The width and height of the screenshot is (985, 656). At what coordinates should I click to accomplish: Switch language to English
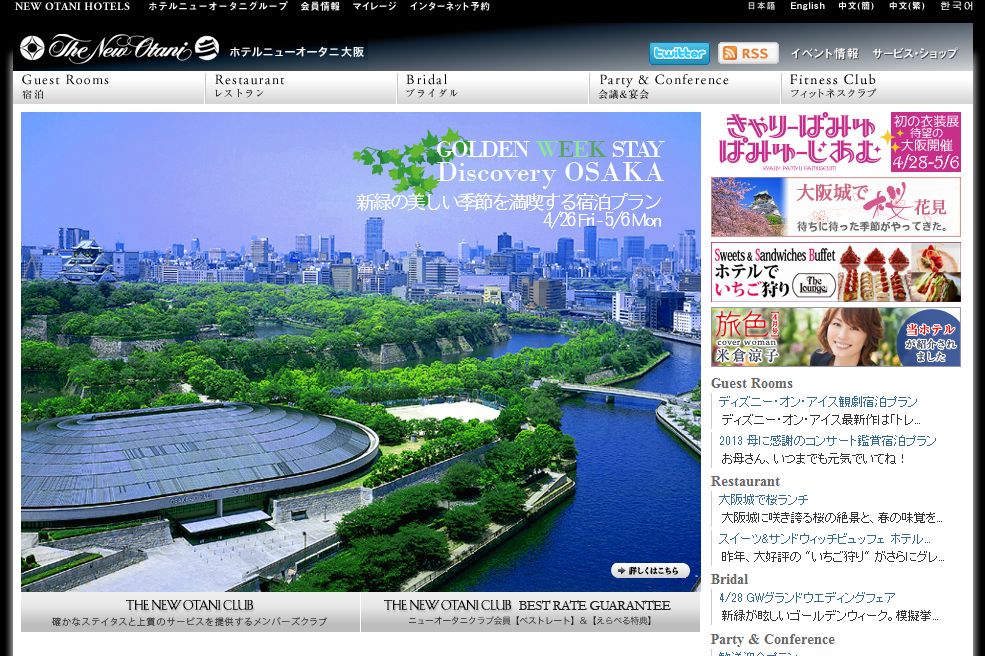click(807, 6)
